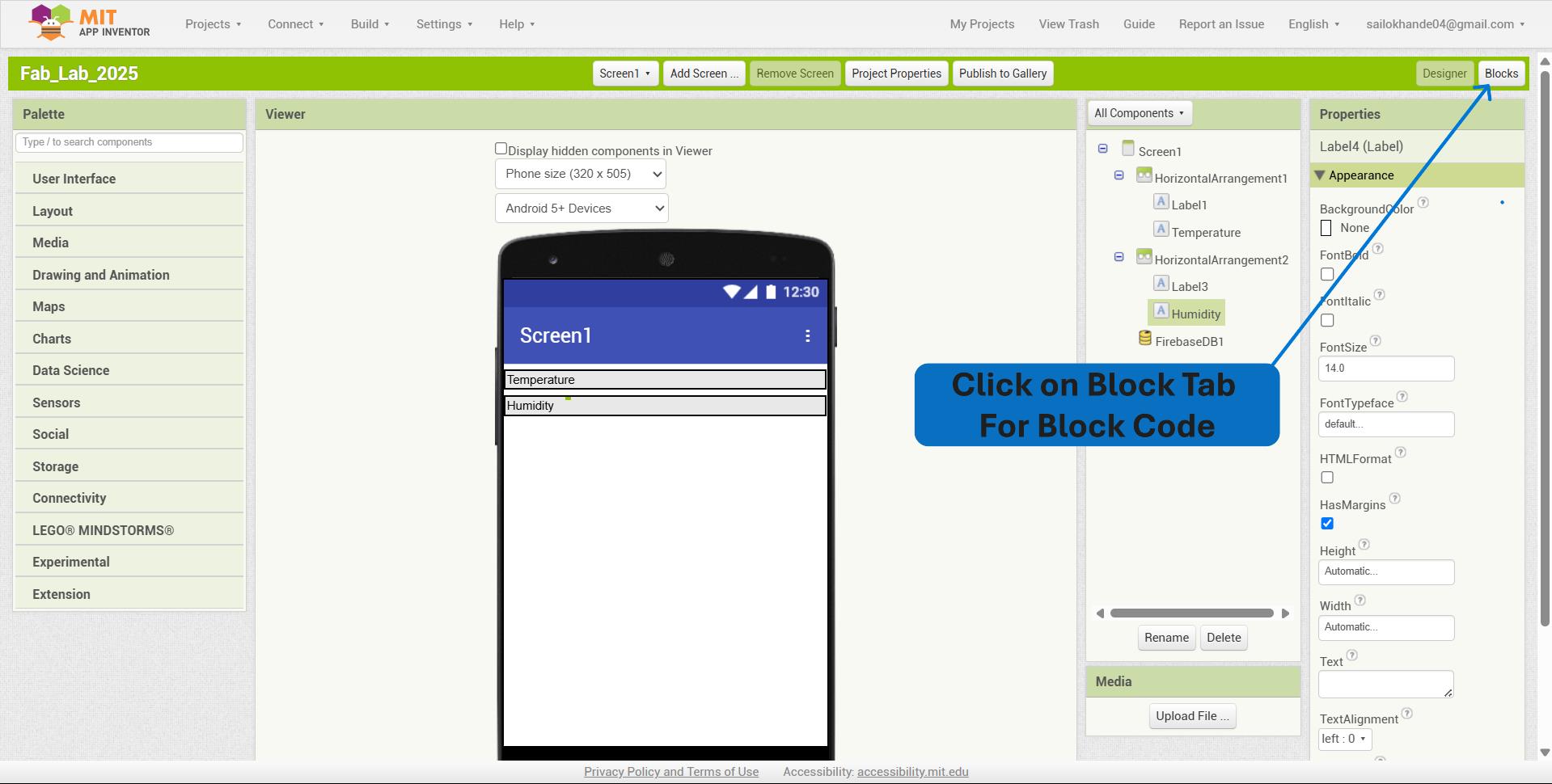Click the HorizontalArrangement1 layout icon

[1144, 175]
